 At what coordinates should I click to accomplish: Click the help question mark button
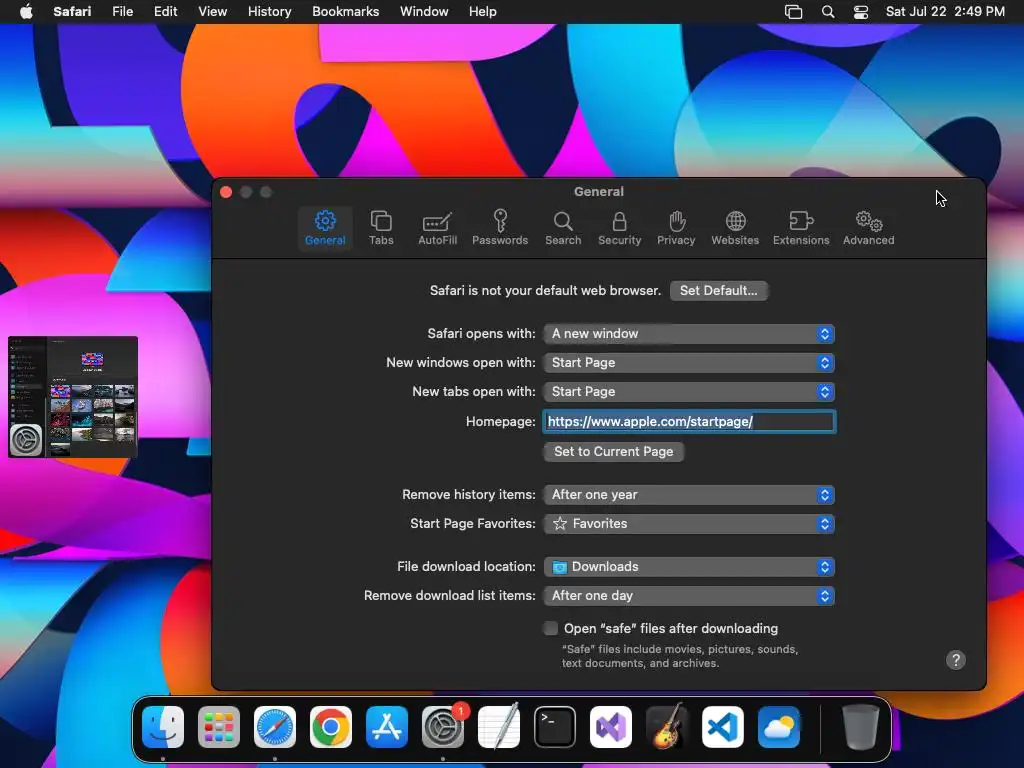pyautogui.click(x=955, y=660)
